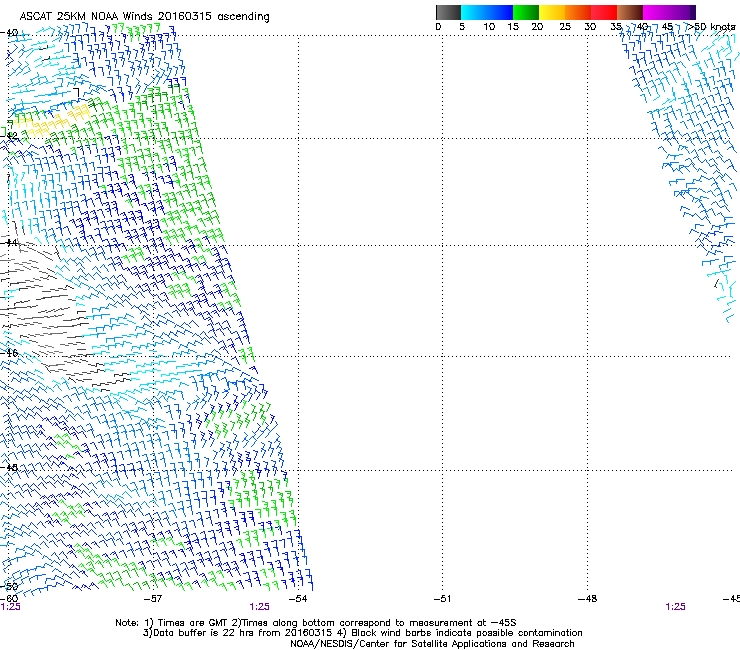
Task: Click the '-60' longitude label on the bottom axis
Action: coord(9,599)
